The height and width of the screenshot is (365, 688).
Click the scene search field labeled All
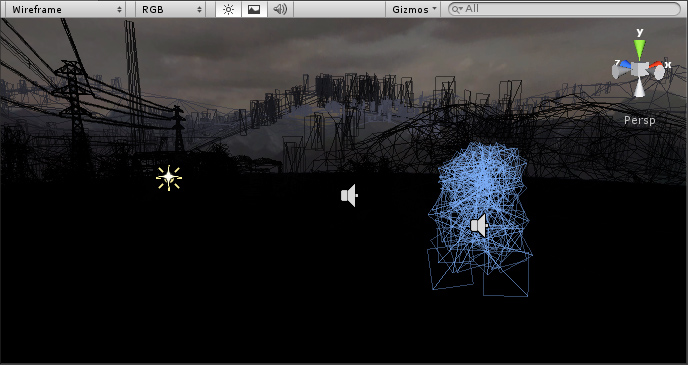tap(564, 9)
